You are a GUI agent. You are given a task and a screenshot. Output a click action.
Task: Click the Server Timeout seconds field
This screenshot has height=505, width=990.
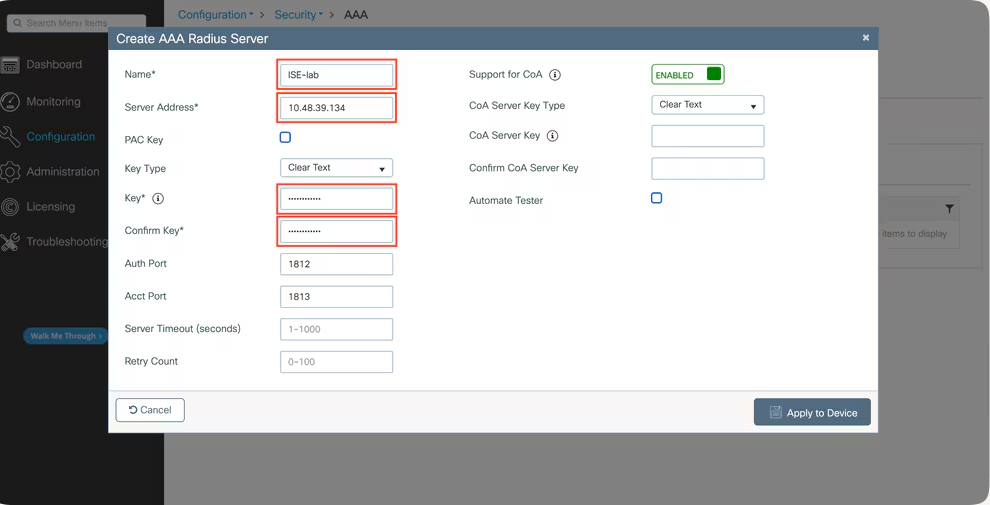point(337,330)
